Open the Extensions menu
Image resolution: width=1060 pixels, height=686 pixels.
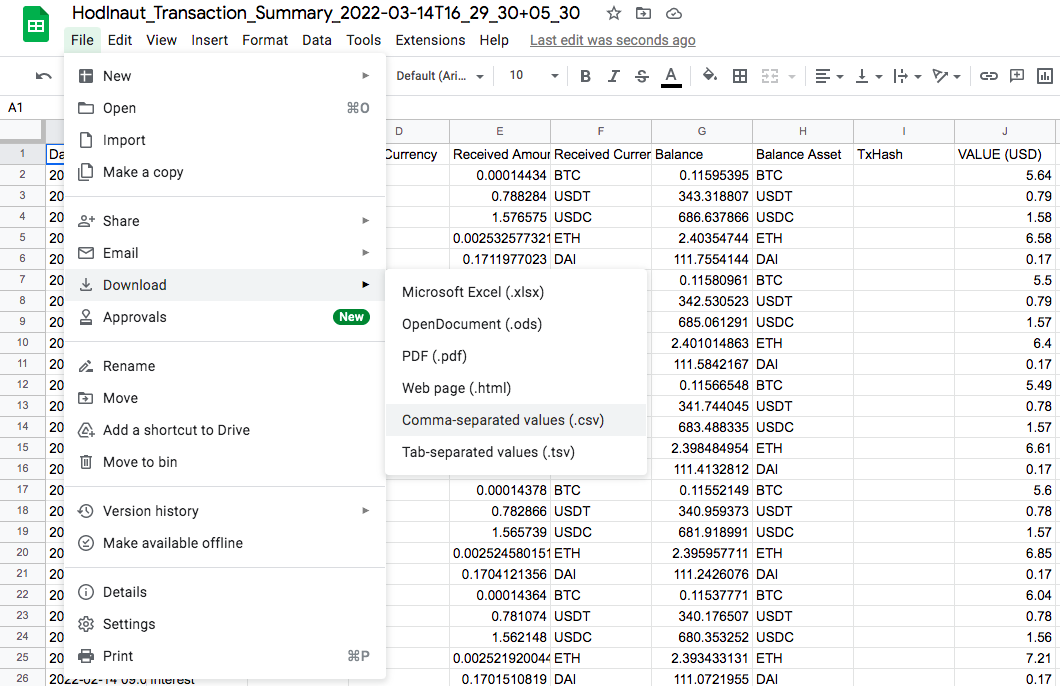click(x=430, y=40)
